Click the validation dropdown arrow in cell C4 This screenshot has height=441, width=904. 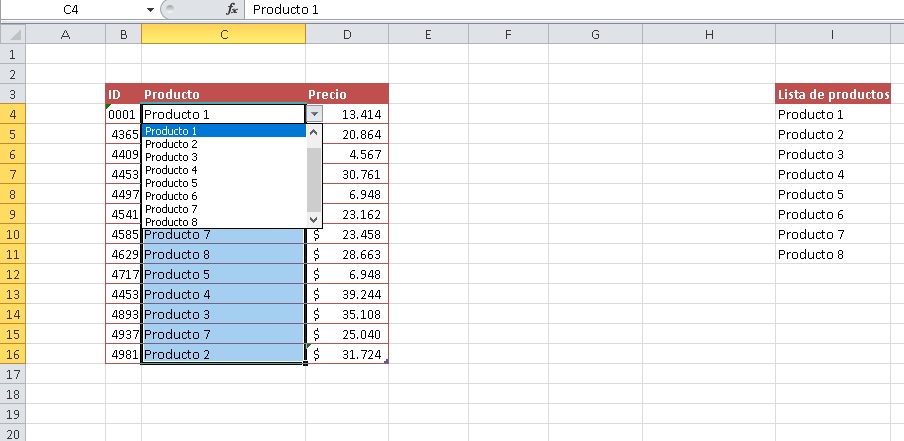314,115
